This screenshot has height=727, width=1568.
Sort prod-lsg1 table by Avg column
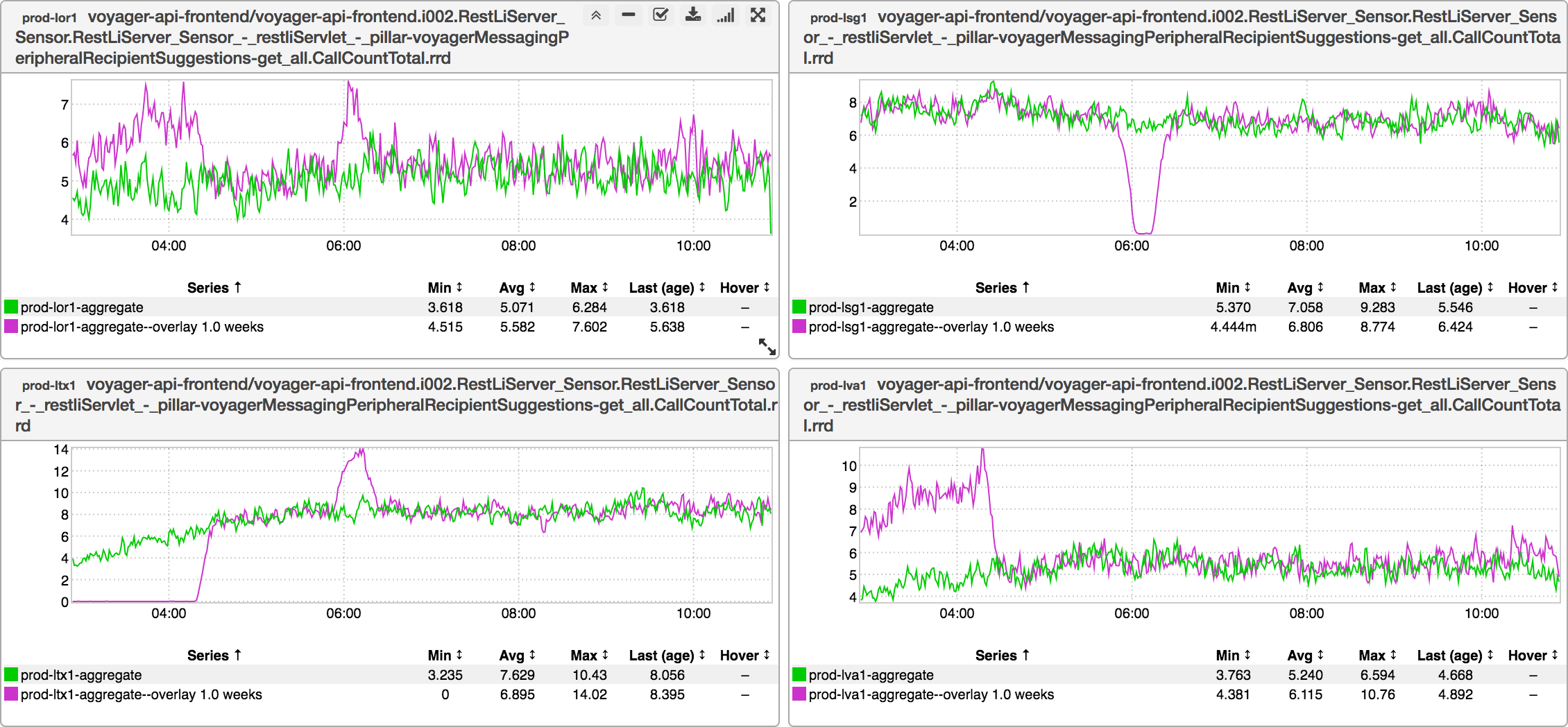(x=1305, y=288)
